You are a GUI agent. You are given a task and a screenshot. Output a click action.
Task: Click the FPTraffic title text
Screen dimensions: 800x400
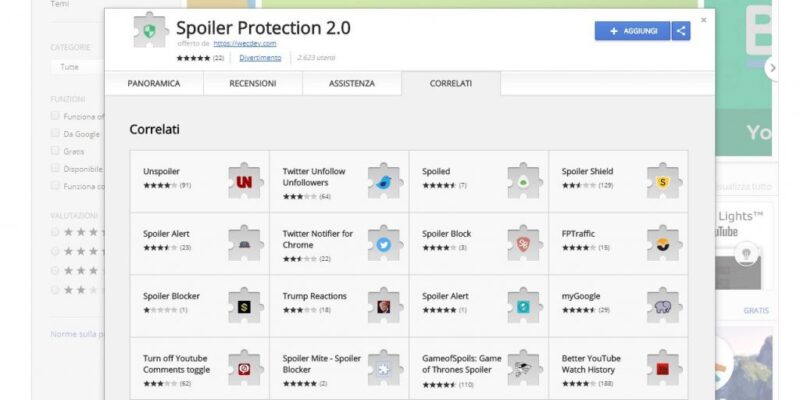tap(578, 234)
